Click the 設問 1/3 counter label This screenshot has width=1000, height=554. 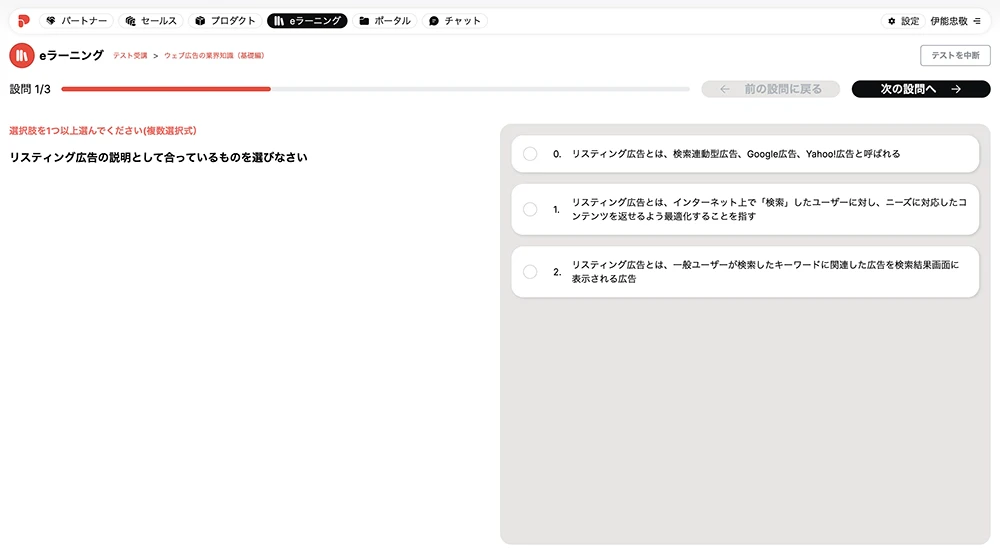click(x=30, y=89)
